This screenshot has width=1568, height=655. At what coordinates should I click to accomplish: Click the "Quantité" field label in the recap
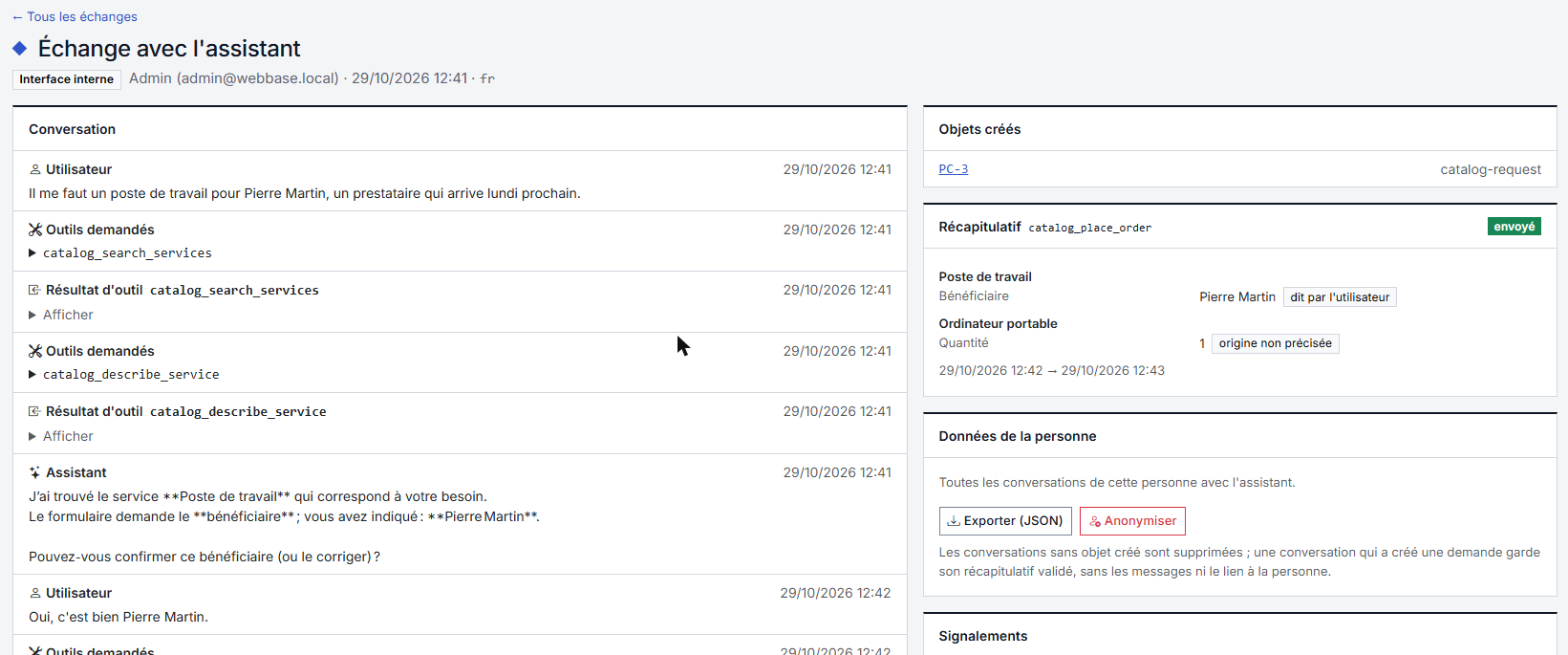963,342
